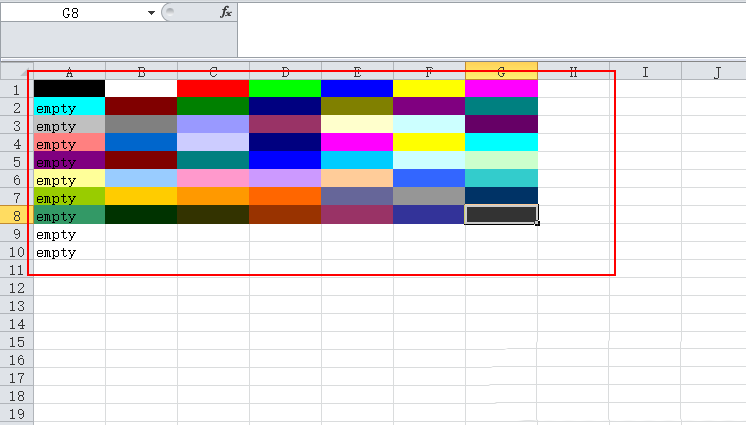Image resolution: width=746 pixels, height=425 pixels.
Task: Select column H header
Action: click(573, 72)
